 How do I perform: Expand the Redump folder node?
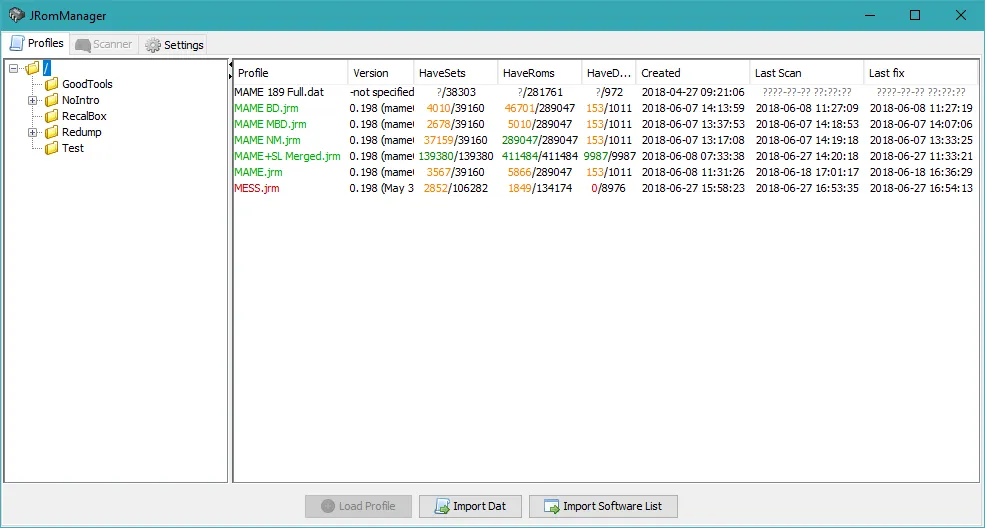[x=33, y=132]
